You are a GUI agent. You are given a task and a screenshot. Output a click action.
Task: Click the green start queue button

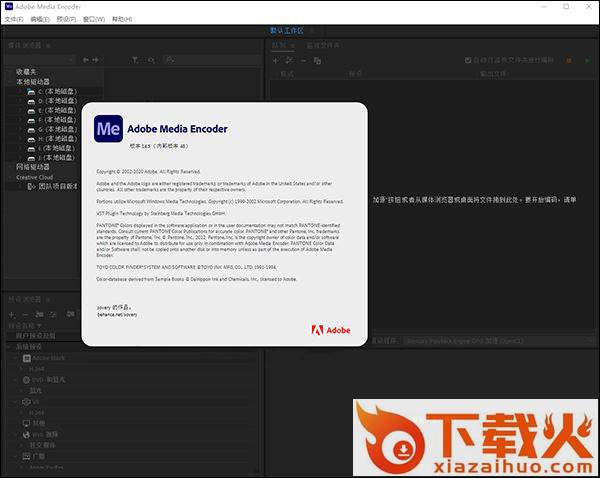(587, 60)
